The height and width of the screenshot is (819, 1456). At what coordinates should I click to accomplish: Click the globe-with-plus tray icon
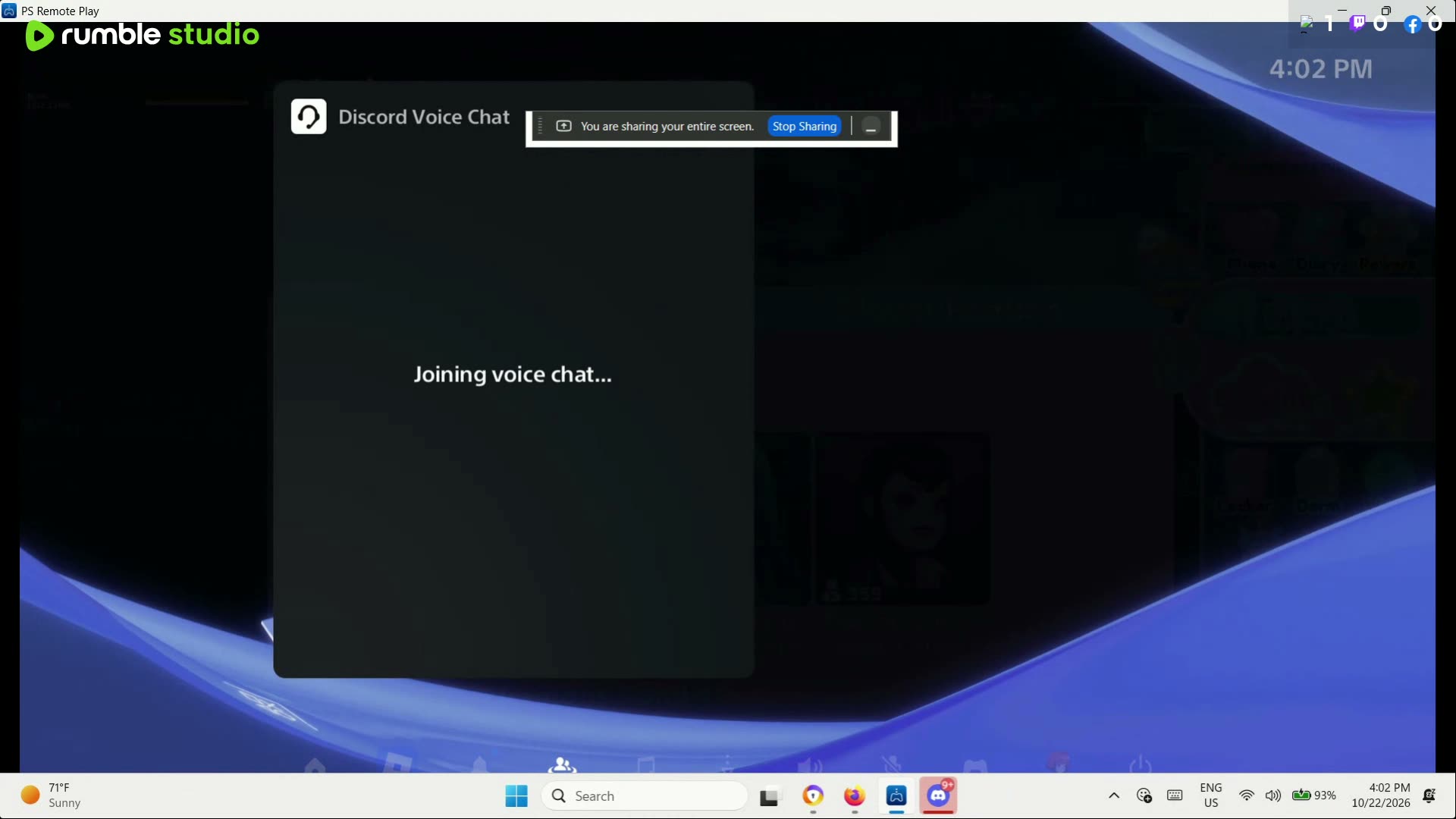[1144, 795]
